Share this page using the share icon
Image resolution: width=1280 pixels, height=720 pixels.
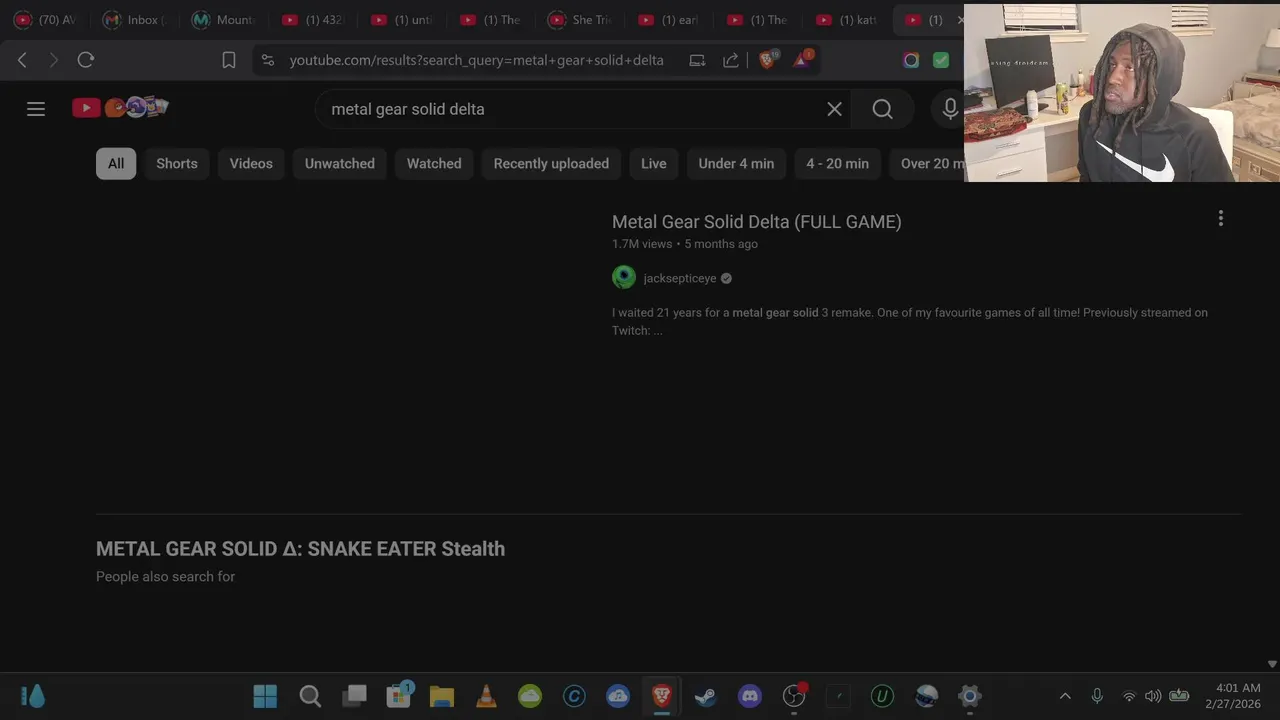pyautogui.click(x=731, y=60)
